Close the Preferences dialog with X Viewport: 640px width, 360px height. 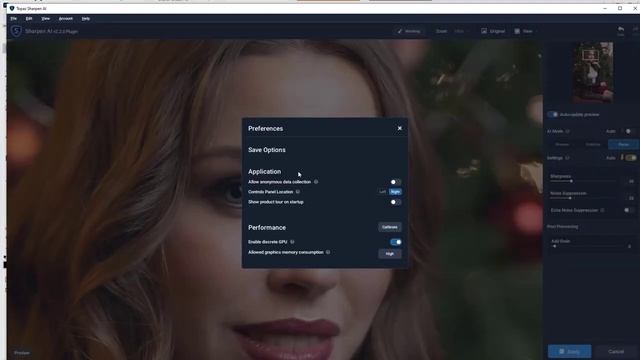(x=400, y=128)
